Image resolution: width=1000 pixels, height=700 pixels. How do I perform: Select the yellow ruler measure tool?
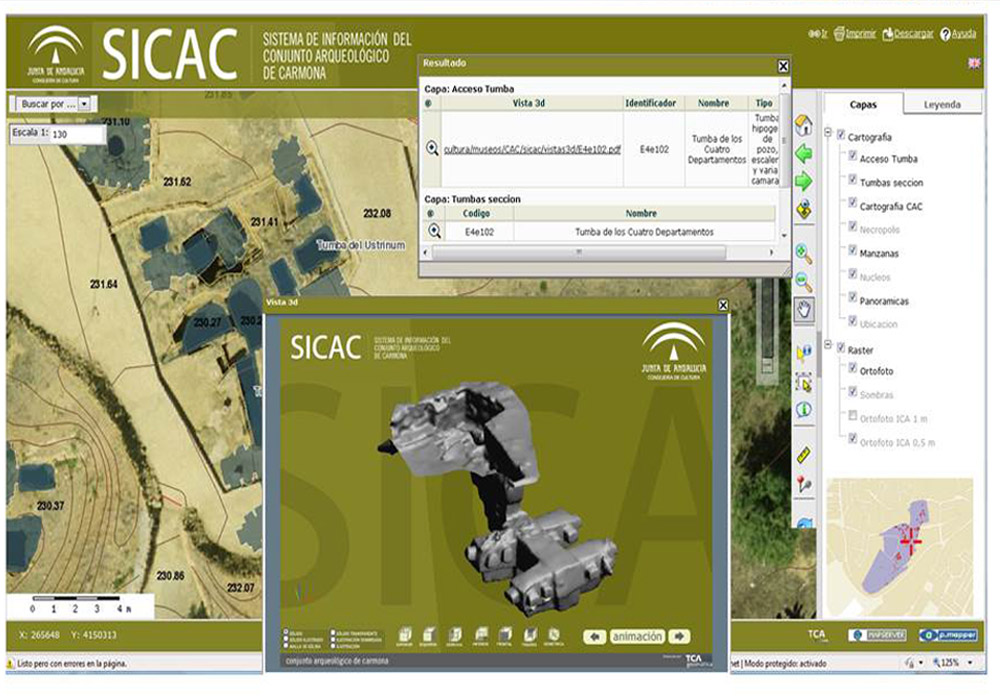click(803, 456)
